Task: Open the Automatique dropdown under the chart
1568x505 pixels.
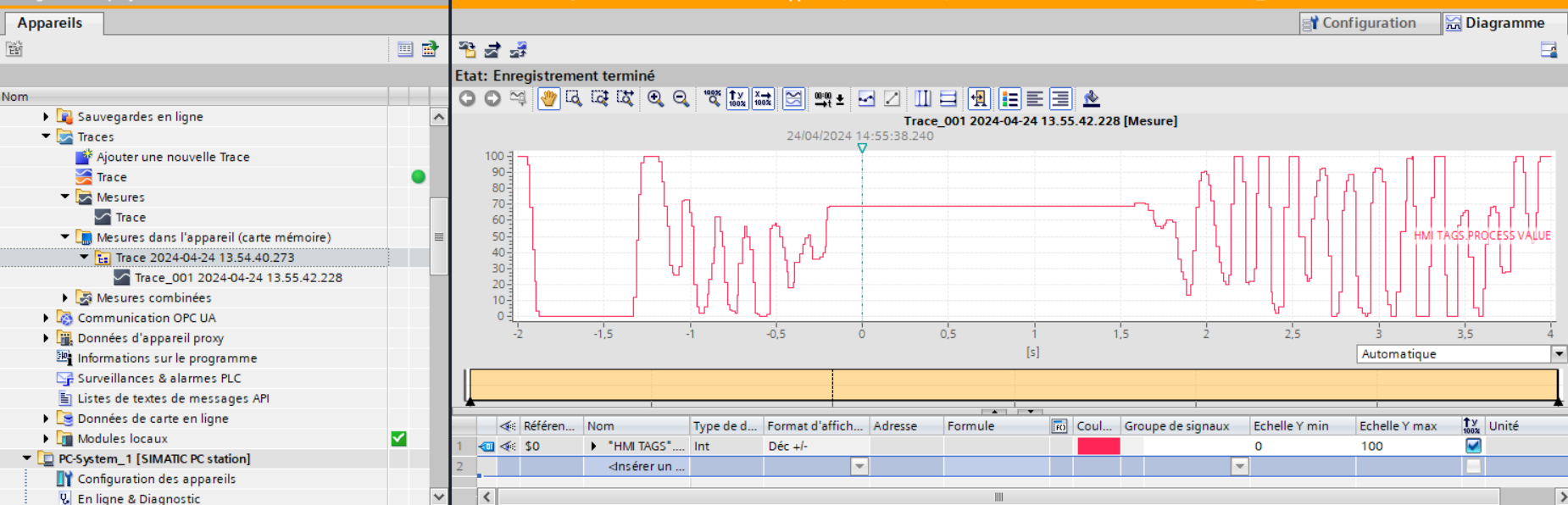Action: click(1558, 354)
